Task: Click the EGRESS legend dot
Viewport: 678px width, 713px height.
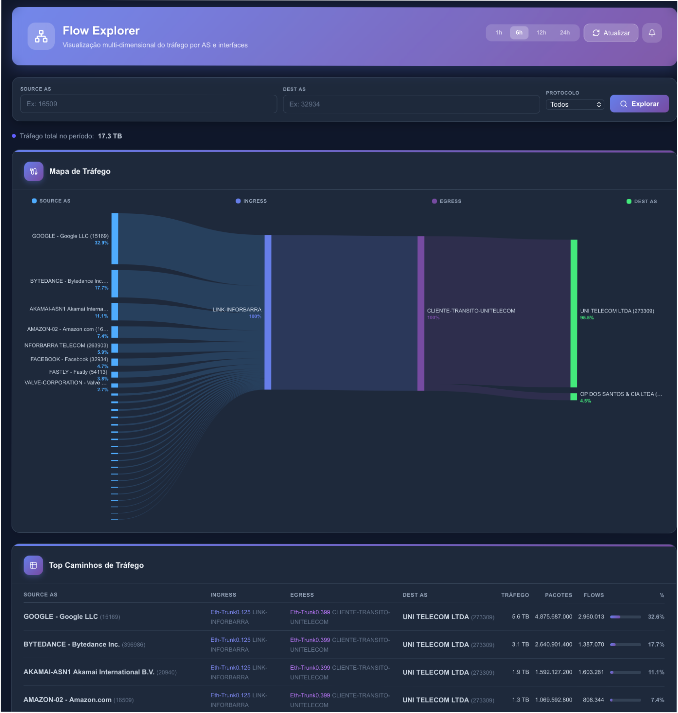Action: coord(434,201)
